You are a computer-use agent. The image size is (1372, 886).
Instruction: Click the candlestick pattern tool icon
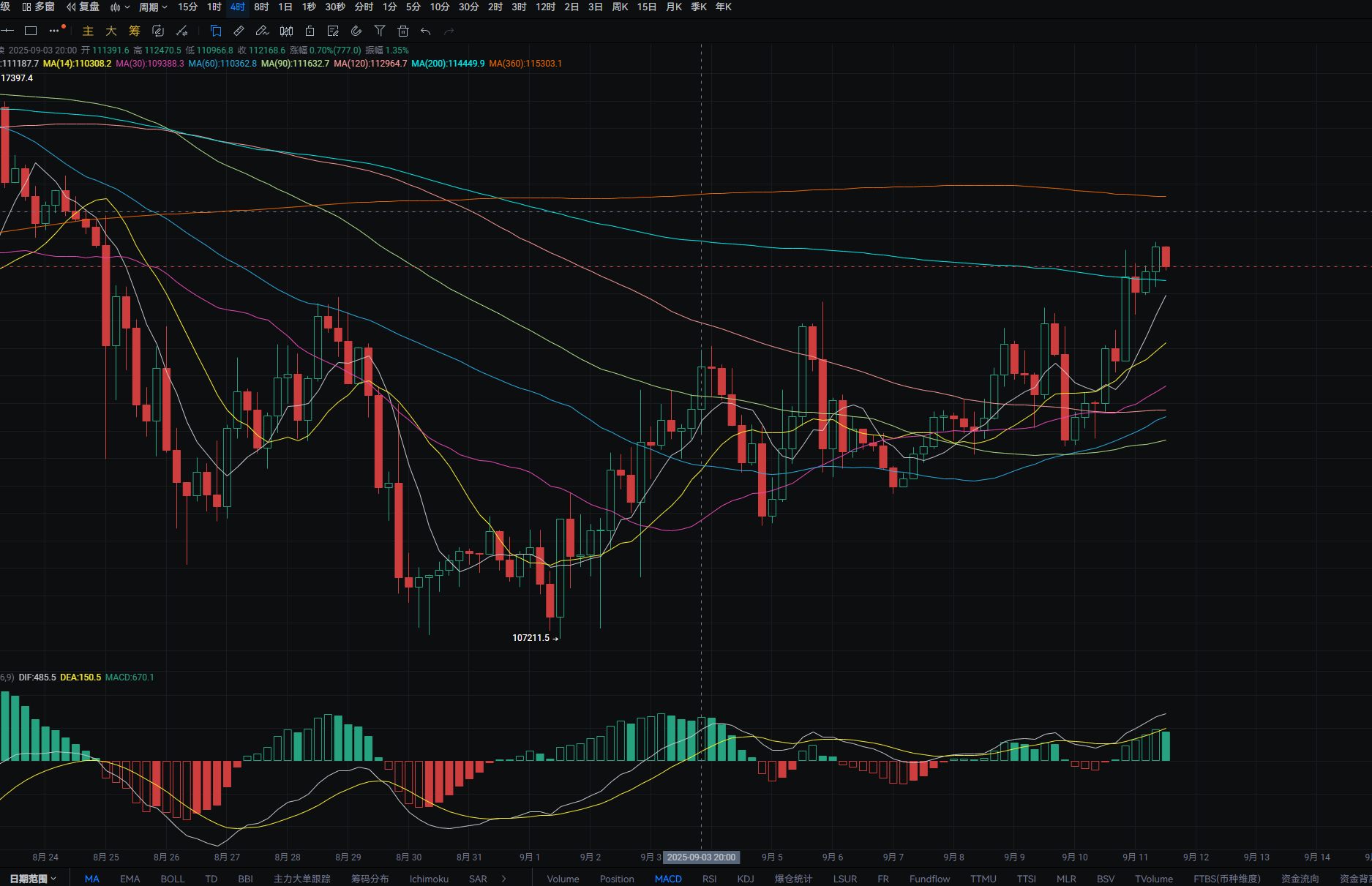tap(286, 31)
